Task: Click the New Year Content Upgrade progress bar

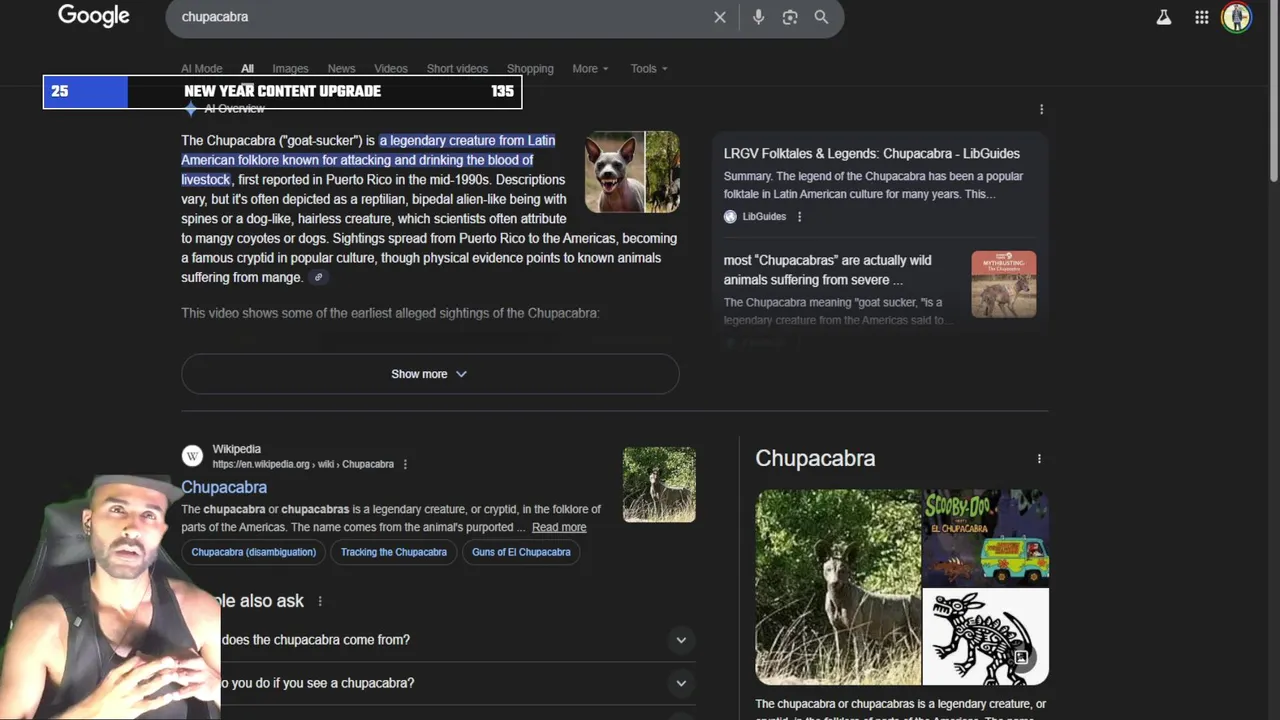Action: (282, 91)
